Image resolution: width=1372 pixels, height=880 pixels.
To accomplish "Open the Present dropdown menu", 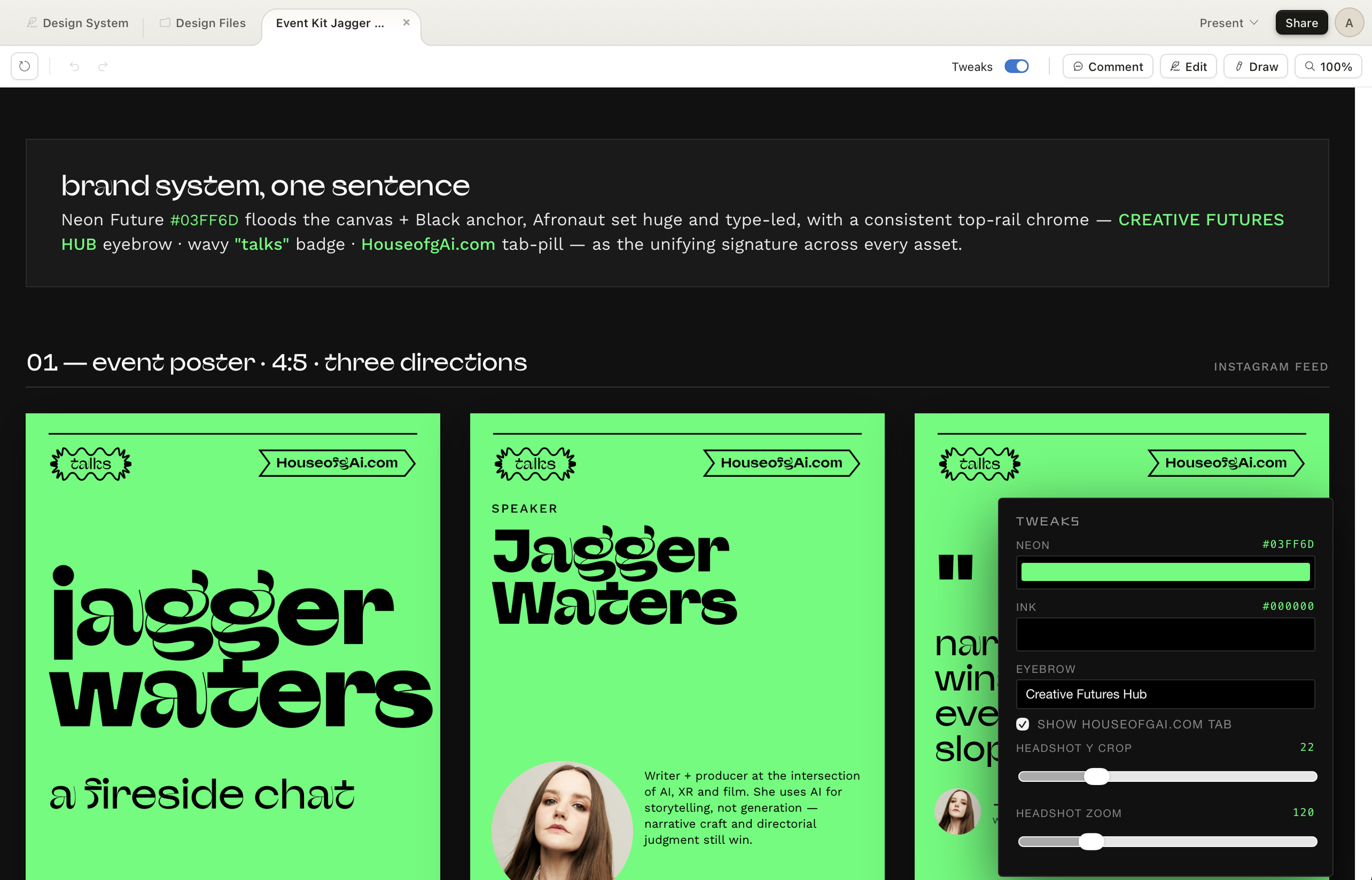I will pyautogui.click(x=1228, y=23).
